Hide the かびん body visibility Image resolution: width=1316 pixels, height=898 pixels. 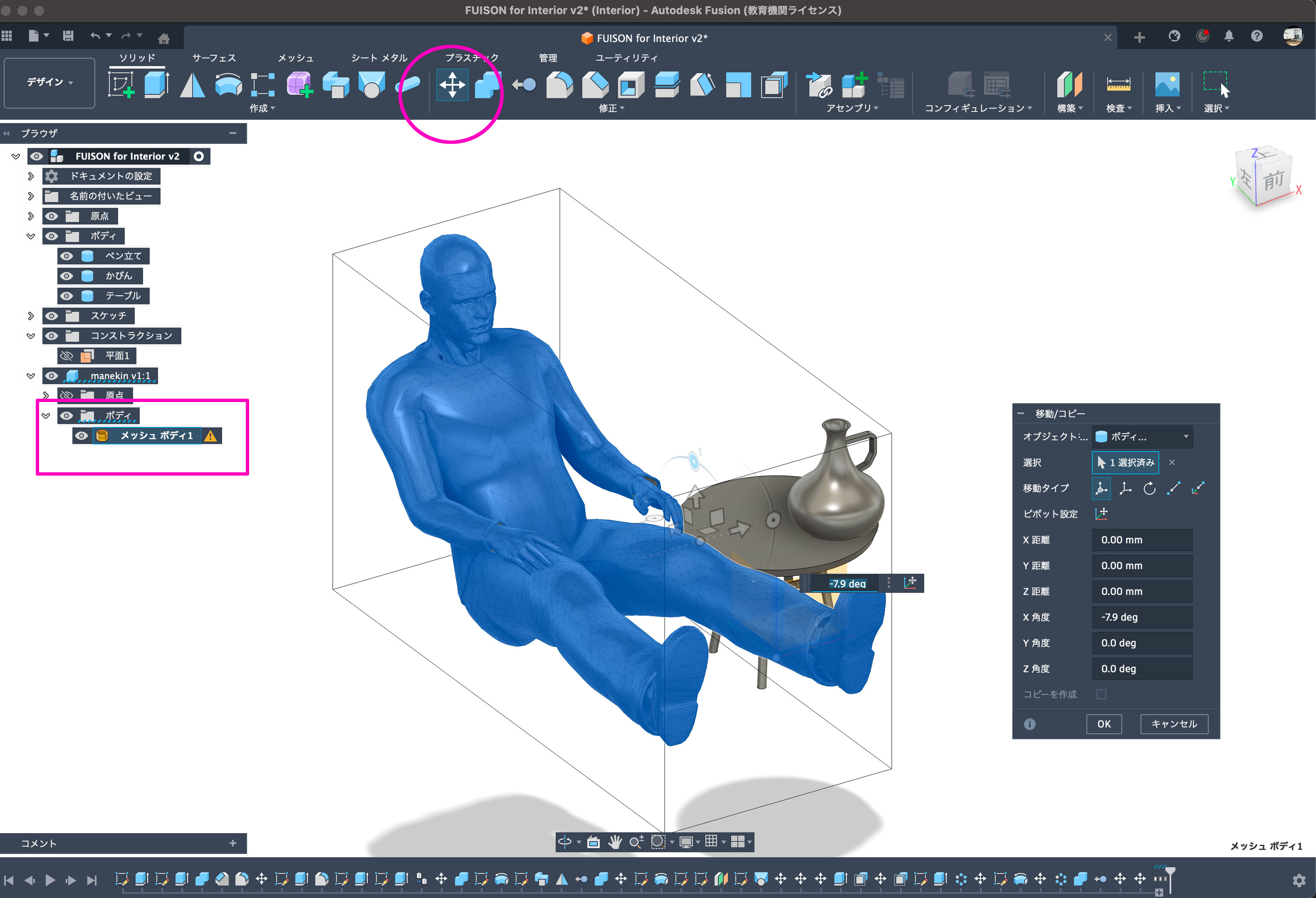point(67,276)
